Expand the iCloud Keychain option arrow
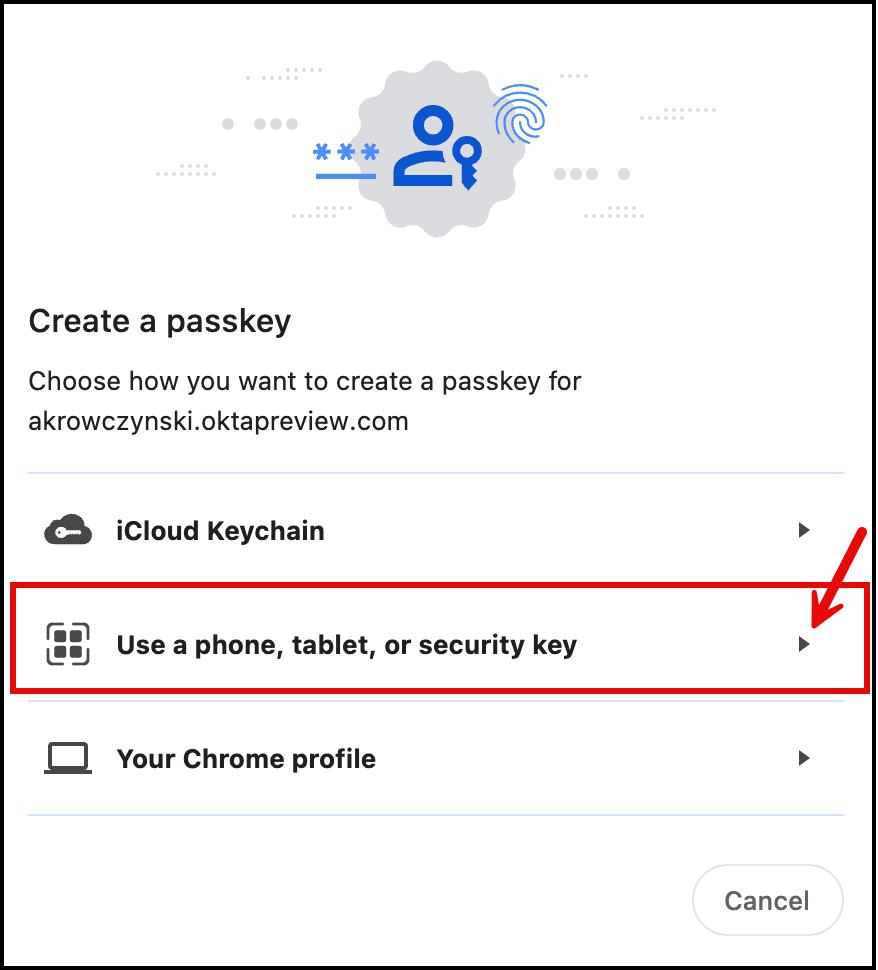 tap(803, 530)
